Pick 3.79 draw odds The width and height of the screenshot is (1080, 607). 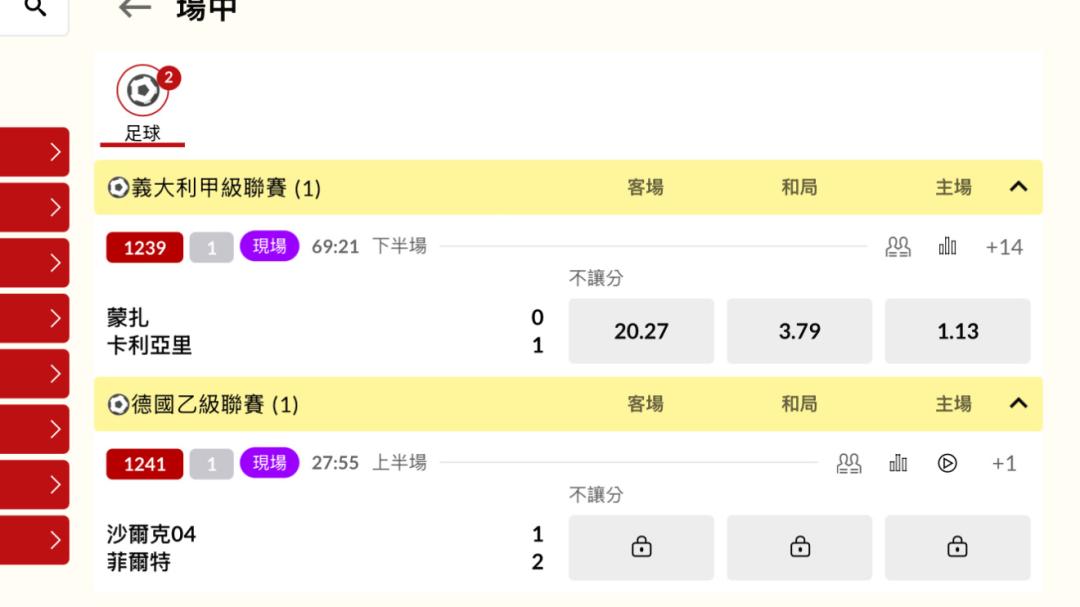tap(799, 331)
